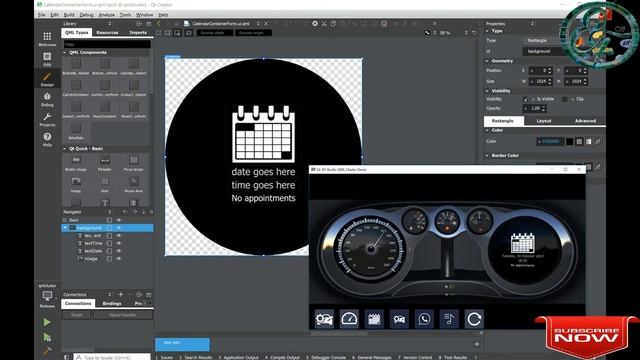This screenshot has height=360, width=640.
Task: Enable the Clip checkbox
Action: tap(565, 99)
